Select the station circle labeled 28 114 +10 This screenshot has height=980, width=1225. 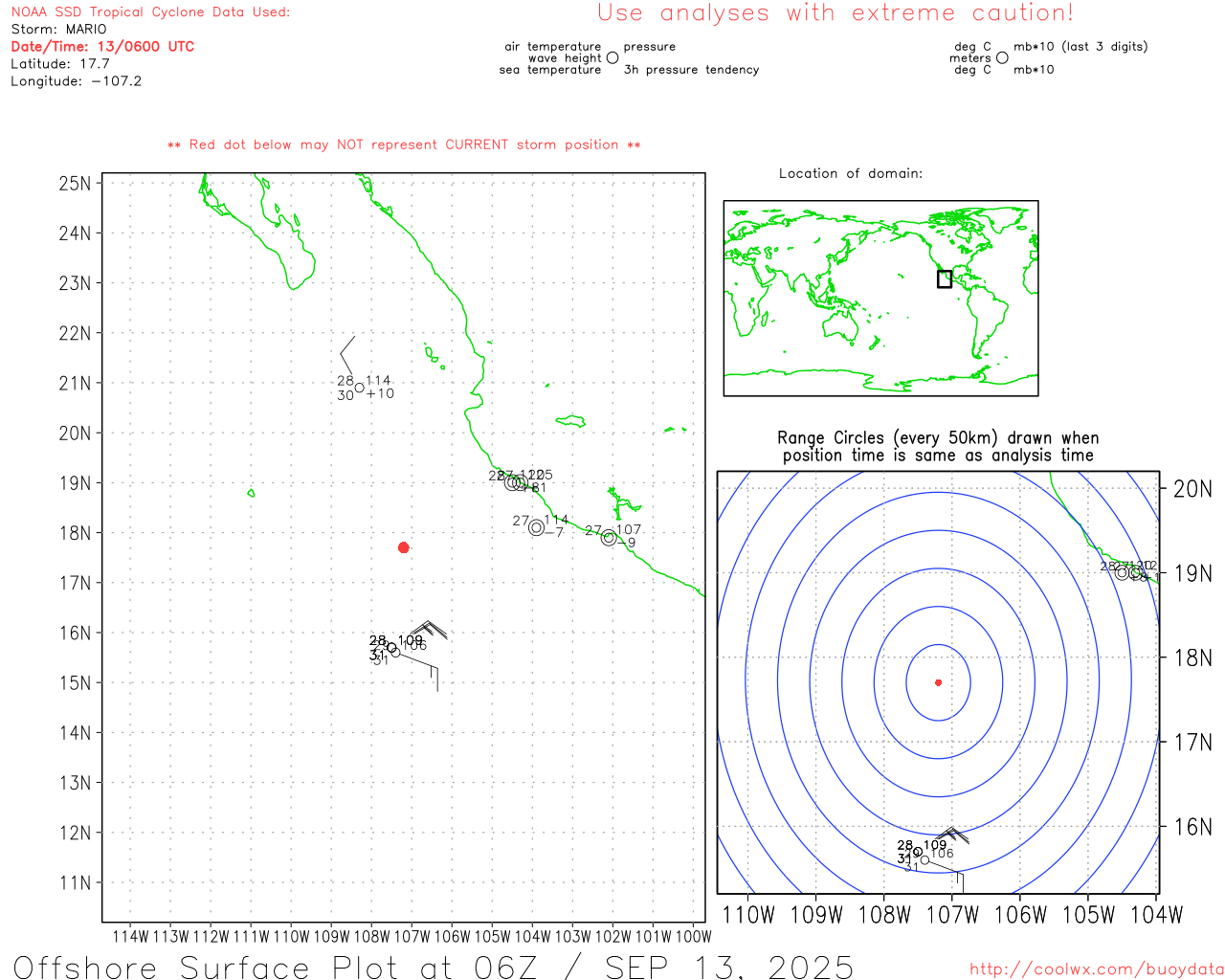(360, 388)
